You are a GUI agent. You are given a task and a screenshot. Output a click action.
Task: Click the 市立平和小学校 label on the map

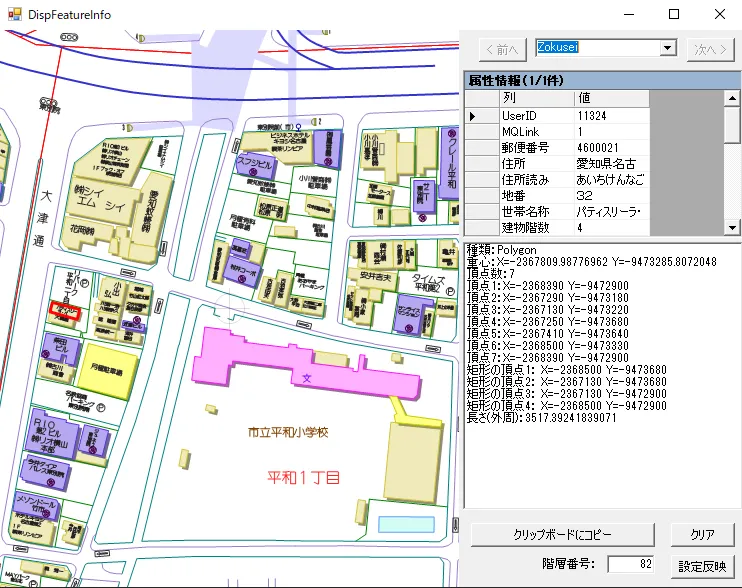tap(289, 432)
